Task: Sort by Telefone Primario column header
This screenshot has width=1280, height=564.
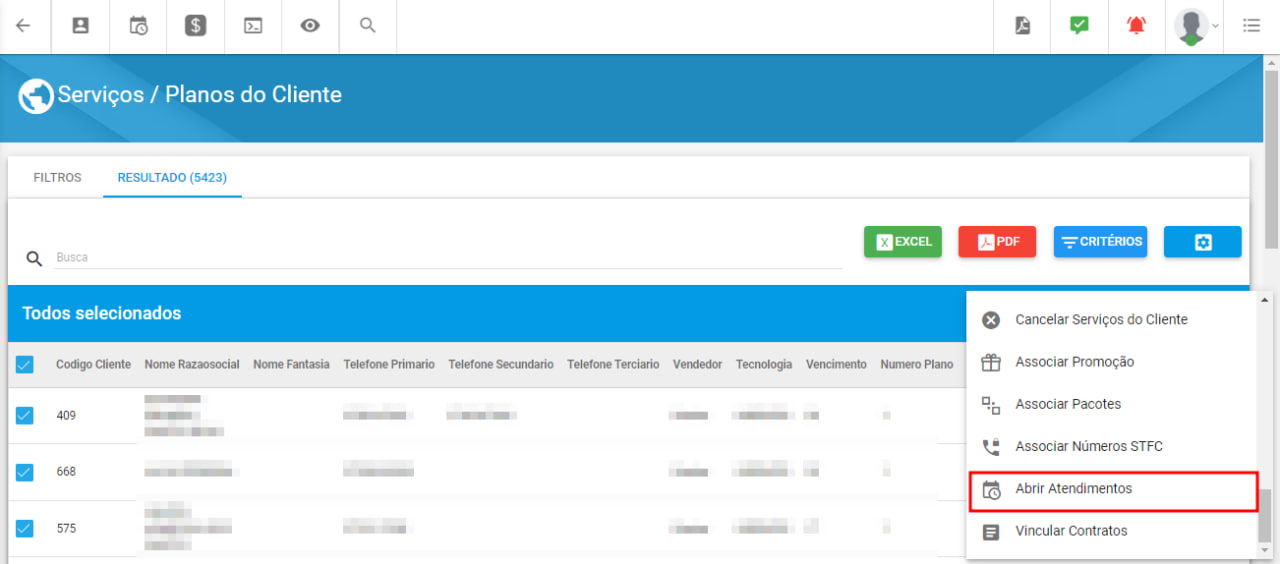Action: (389, 365)
